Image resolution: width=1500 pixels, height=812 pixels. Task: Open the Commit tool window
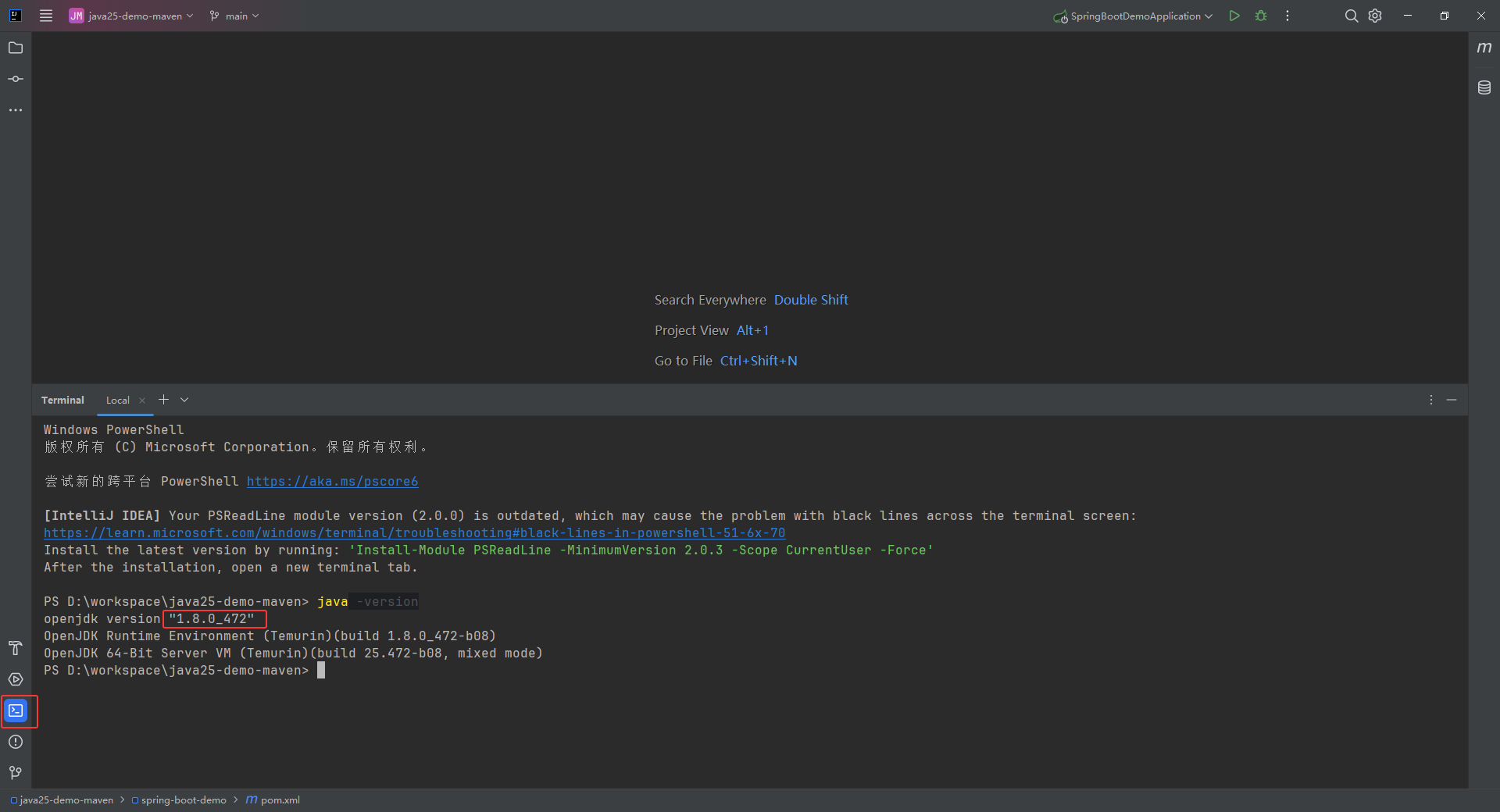pyautogui.click(x=16, y=78)
